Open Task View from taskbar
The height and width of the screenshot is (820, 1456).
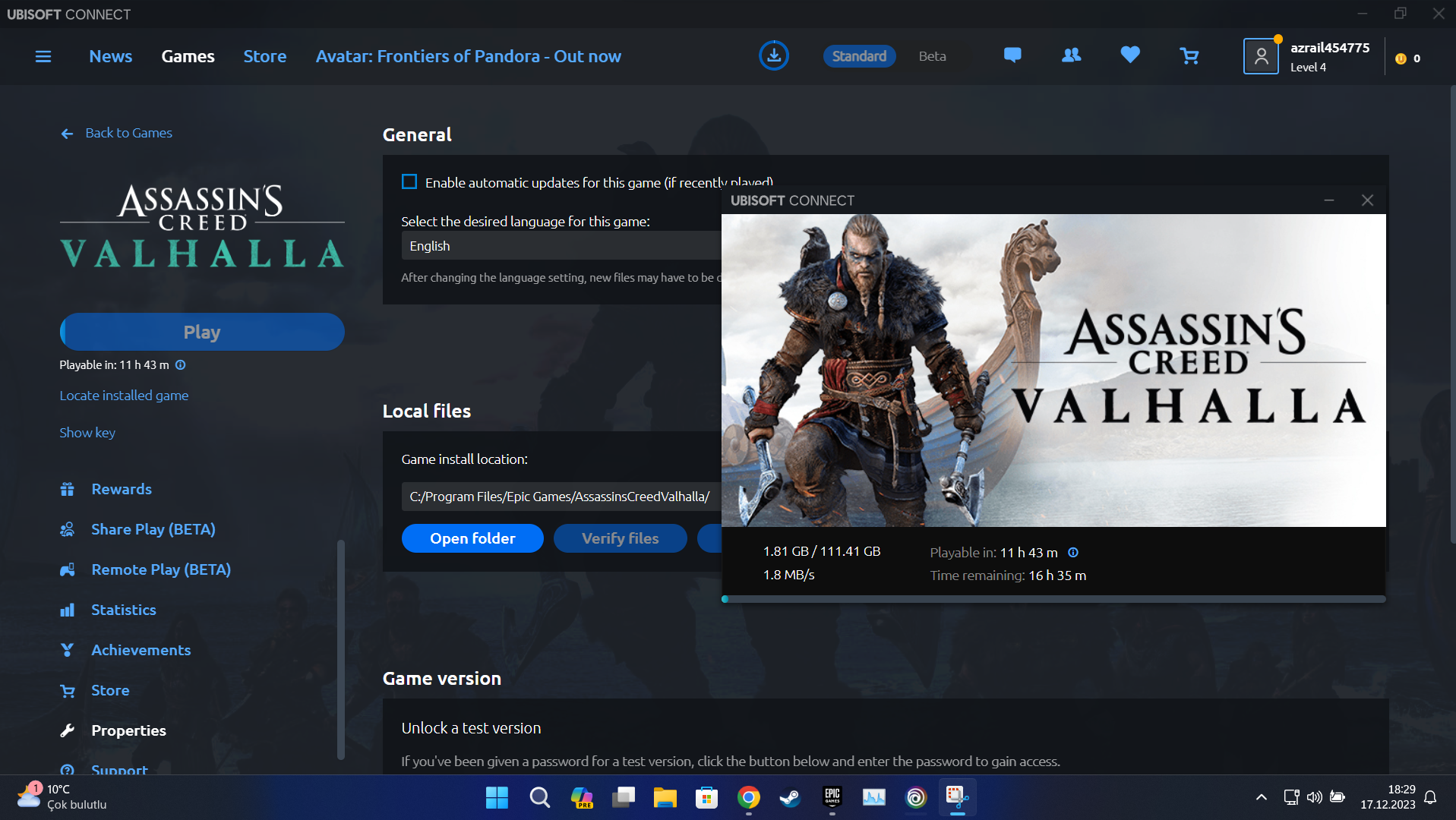[x=623, y=797]
